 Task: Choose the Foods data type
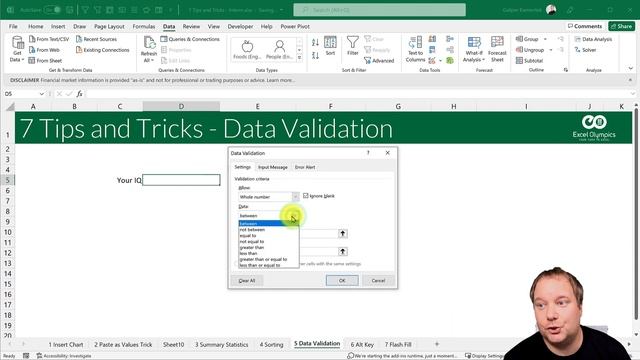pyautogui.click(x=247, y=49)
